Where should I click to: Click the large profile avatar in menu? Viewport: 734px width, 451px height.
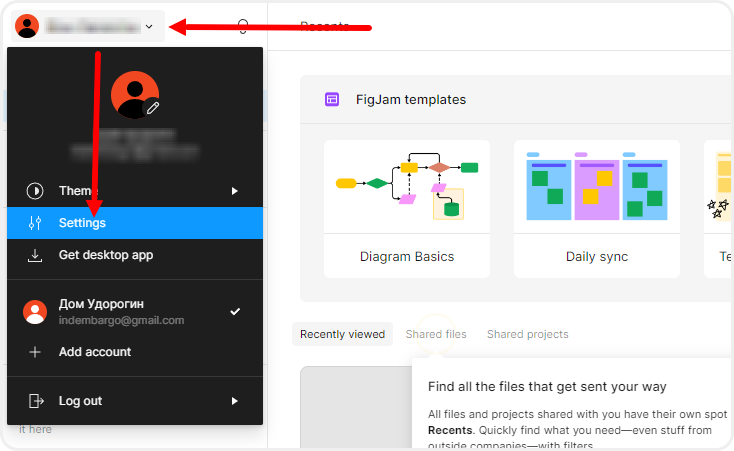click(133, 94)
